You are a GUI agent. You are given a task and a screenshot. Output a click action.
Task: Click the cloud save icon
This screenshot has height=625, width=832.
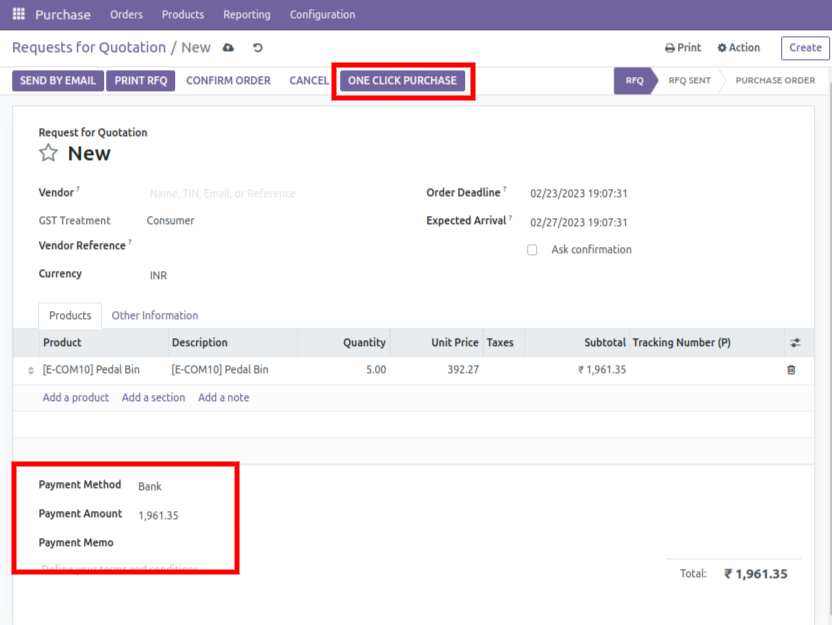[x=228, y=48]
